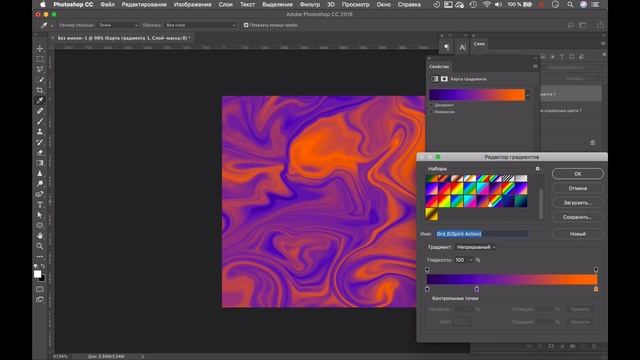The height and width of the screenshot is (360, 640).
Task: Select the purple middle color stop
Action: click(x=477, y=289)
